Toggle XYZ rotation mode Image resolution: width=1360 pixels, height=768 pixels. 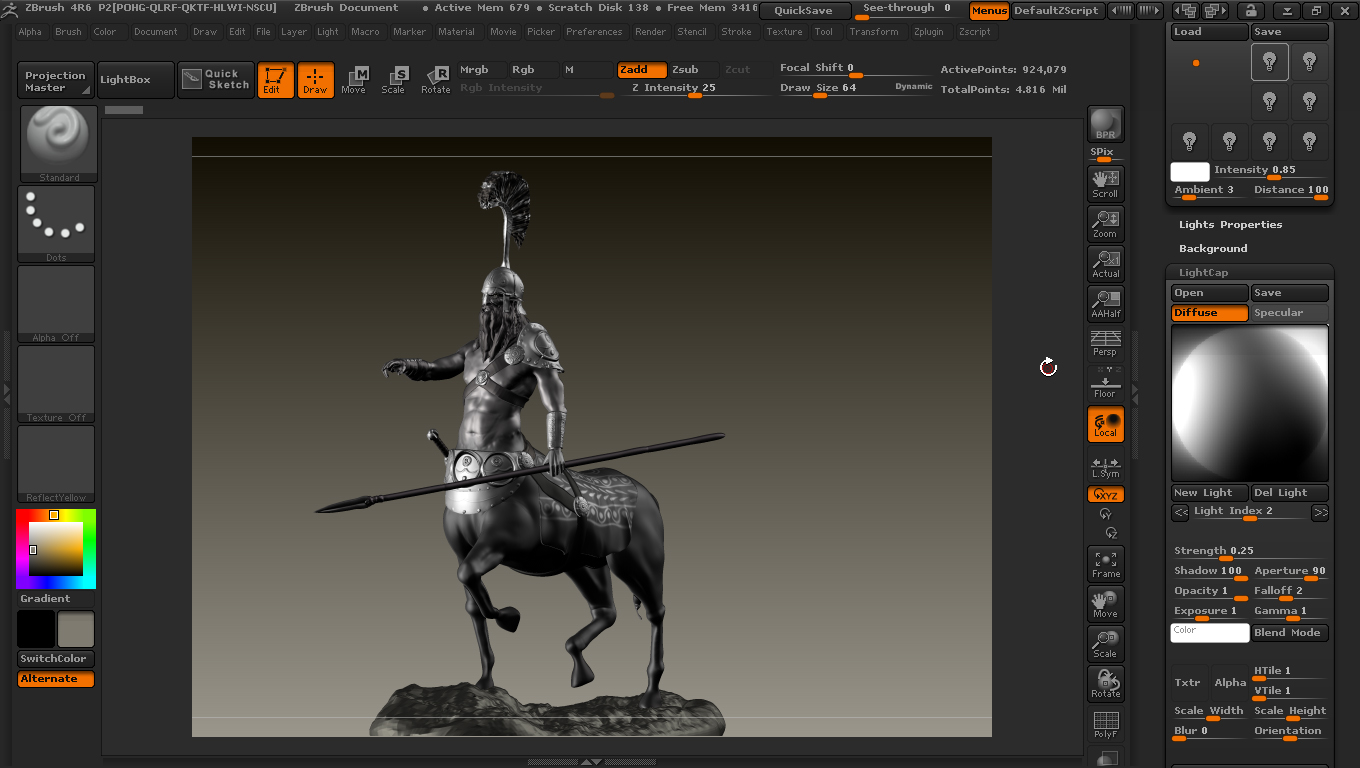1105,494
